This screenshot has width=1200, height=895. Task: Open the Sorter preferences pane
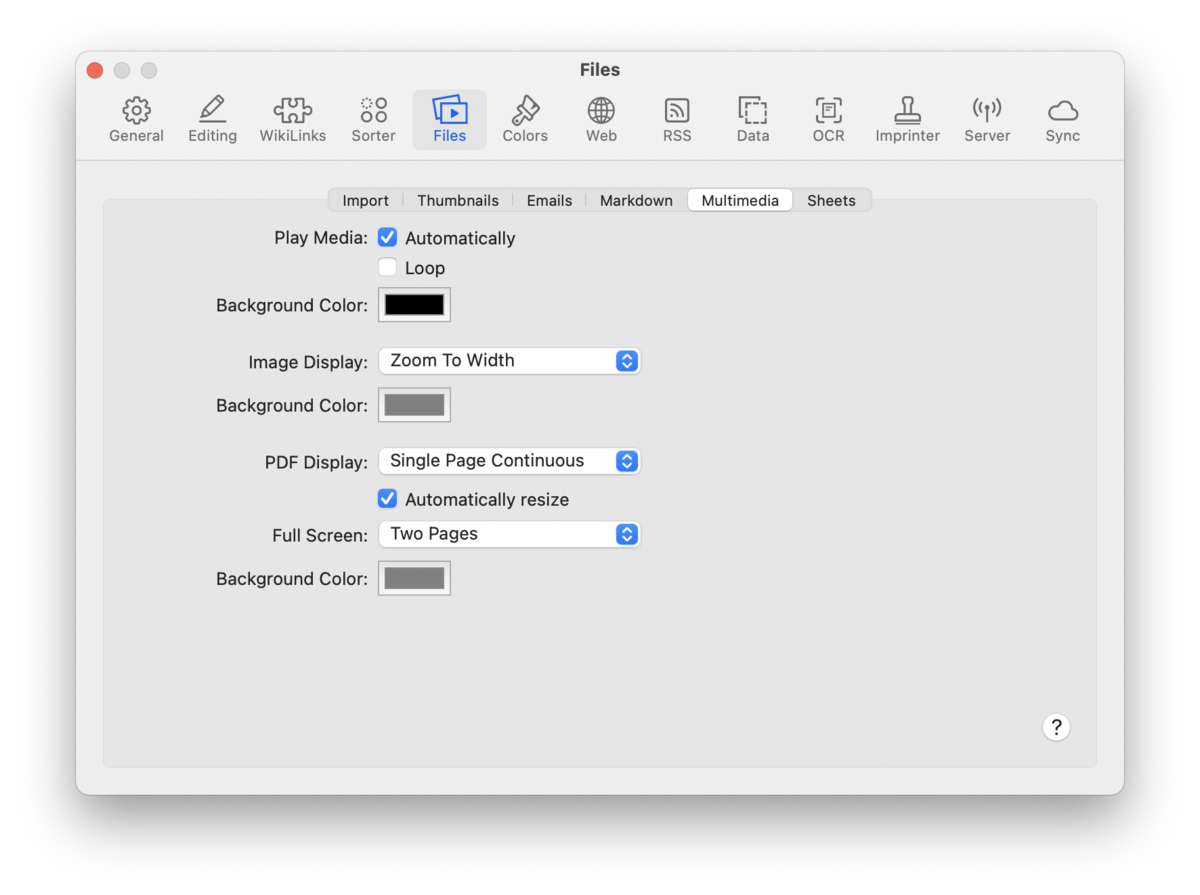373,120
